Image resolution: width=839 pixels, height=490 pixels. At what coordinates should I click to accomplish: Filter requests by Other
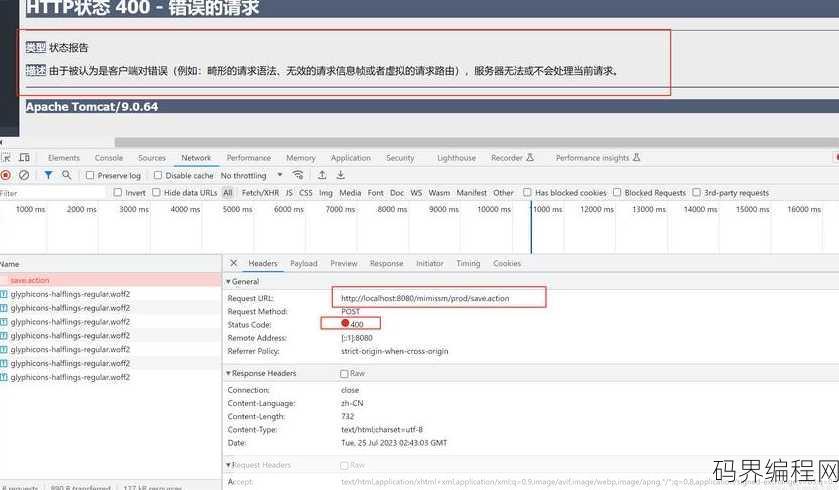503,193
